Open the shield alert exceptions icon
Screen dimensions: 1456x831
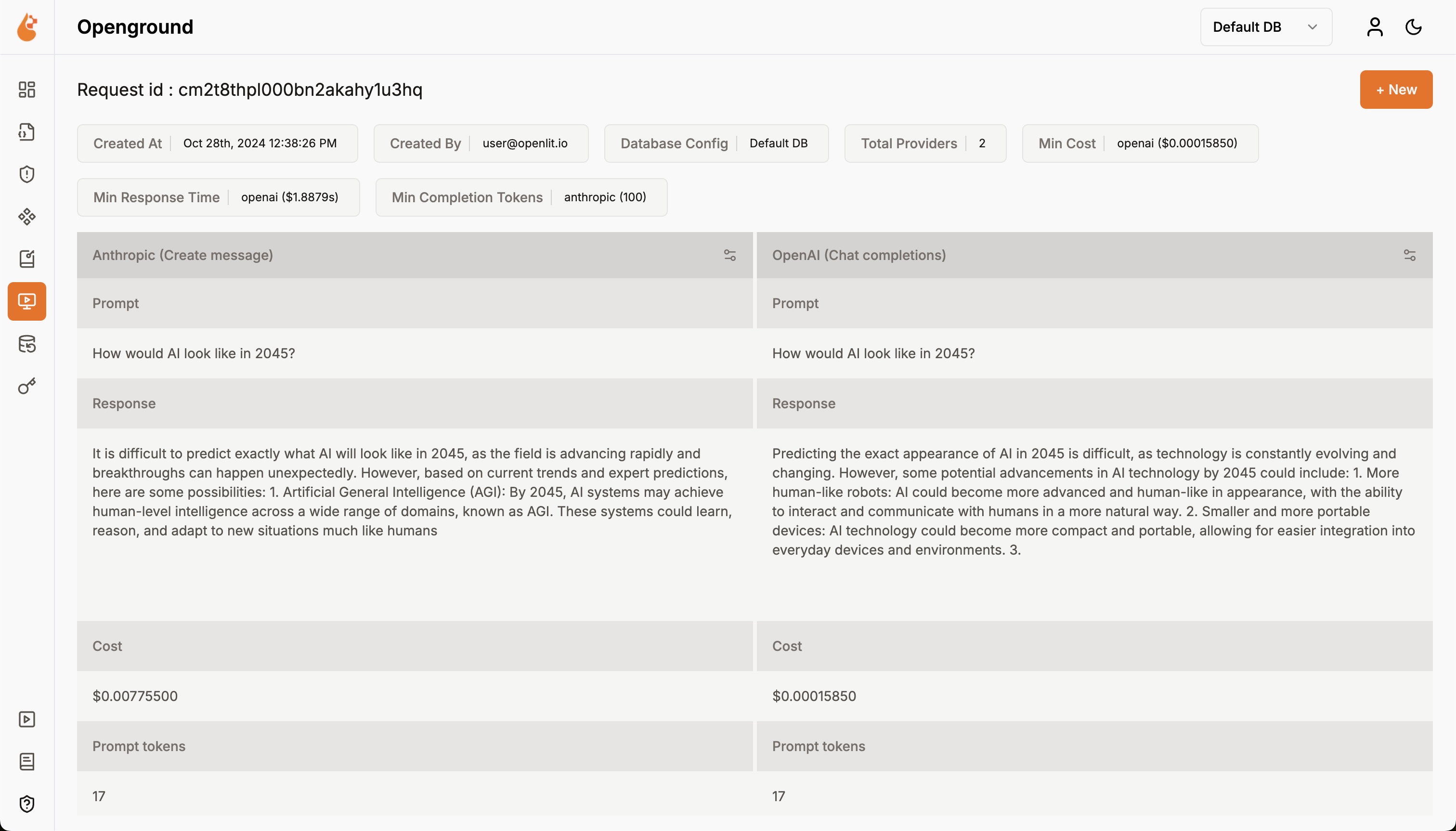click(x=27, y=174)
